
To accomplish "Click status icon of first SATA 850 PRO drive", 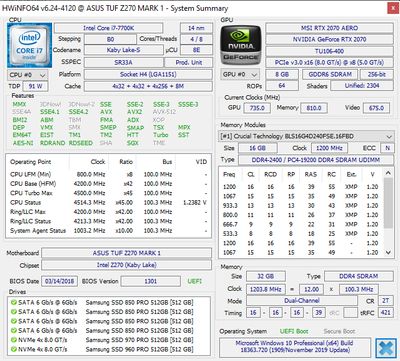I will 13,302.
